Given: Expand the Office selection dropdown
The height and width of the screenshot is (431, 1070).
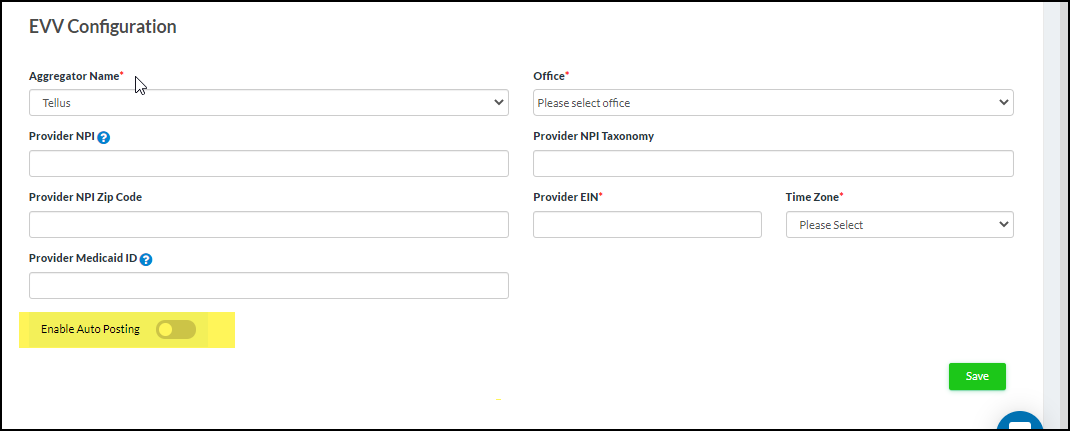Looking at the screenshot, I should point(773,103).
